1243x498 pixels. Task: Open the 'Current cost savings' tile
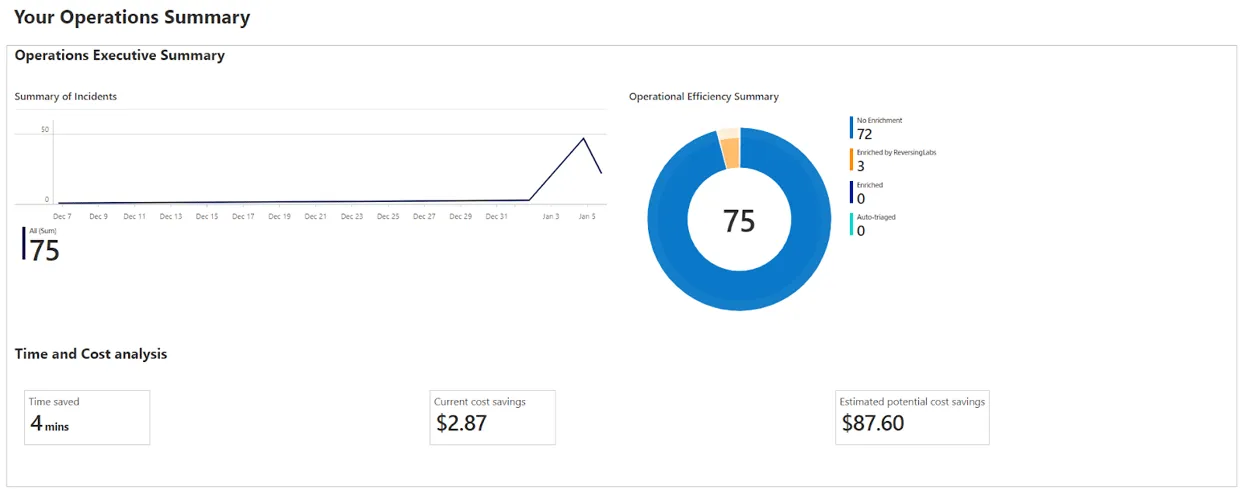(492, 417)
